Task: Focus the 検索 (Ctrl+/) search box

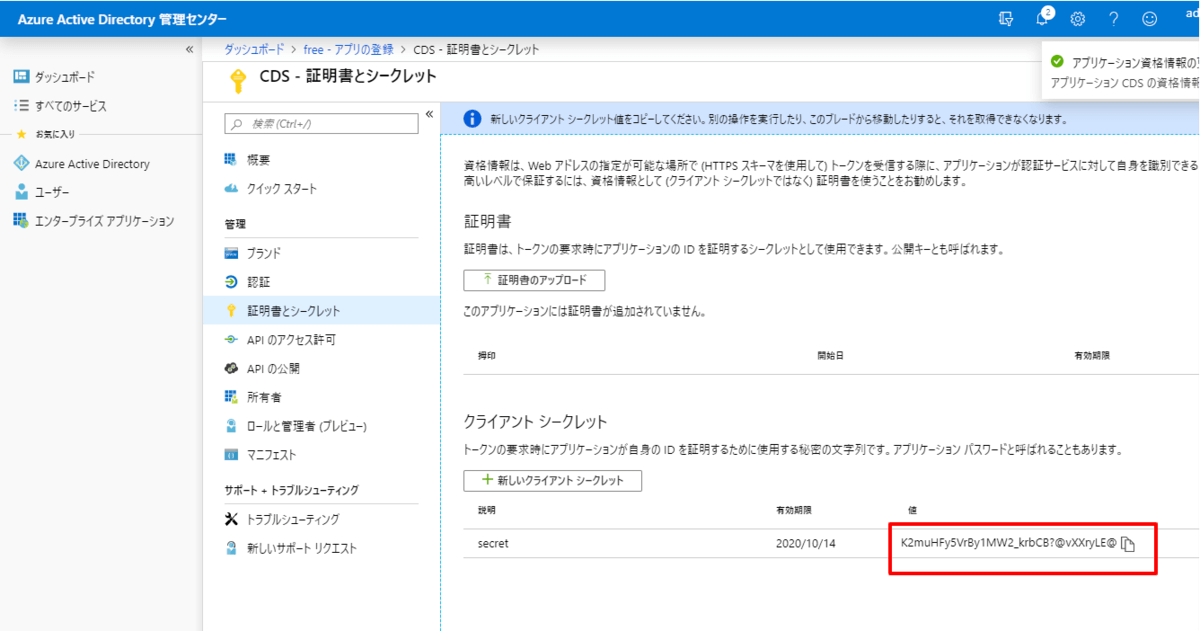Action: click(x=321, y=123)
